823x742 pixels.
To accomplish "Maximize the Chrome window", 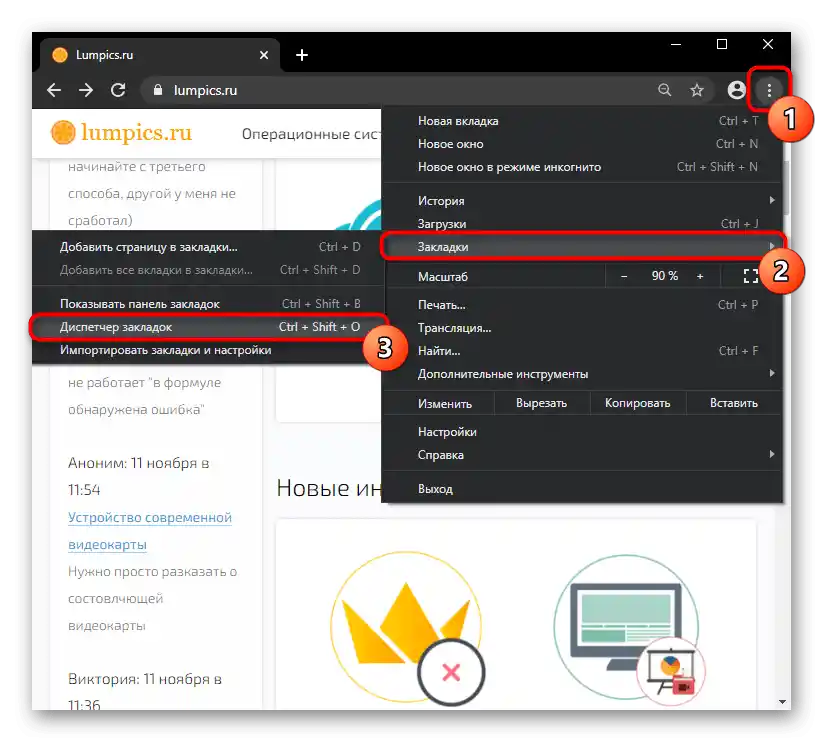I will 722,45.
